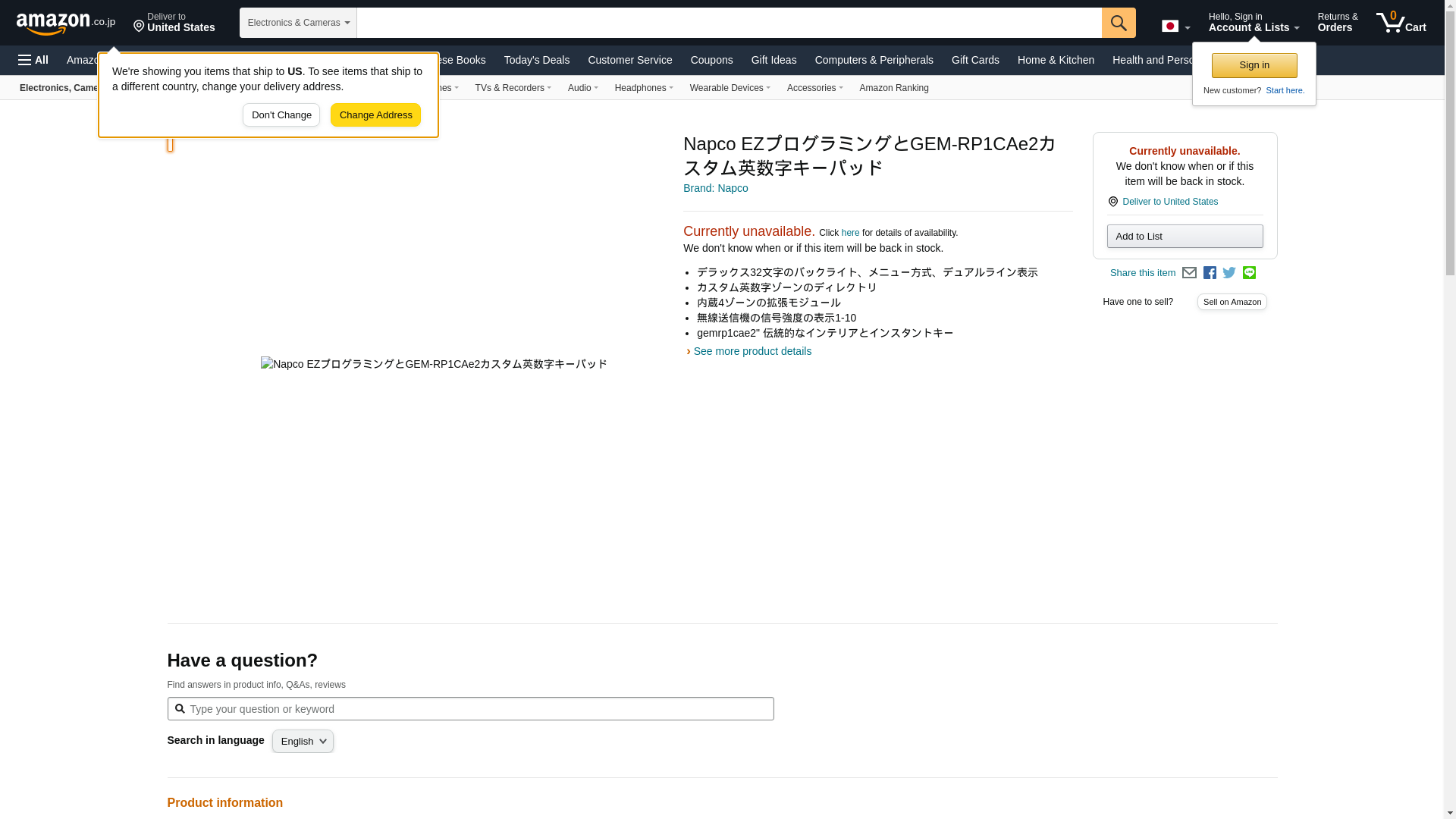Click the Change Address button
1456x819 pixels.
(375, 115)
